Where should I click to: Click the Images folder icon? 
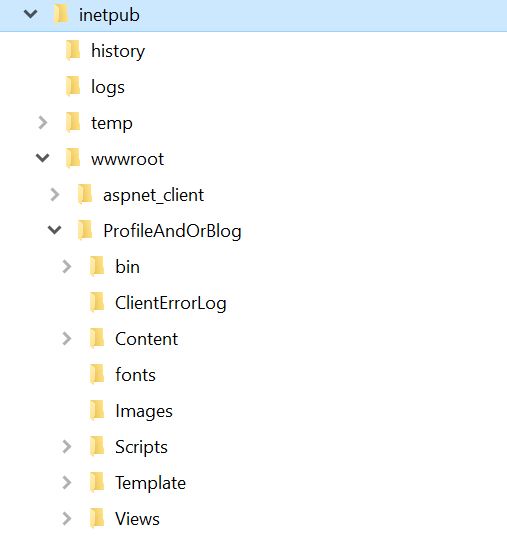tap(97, 410)
